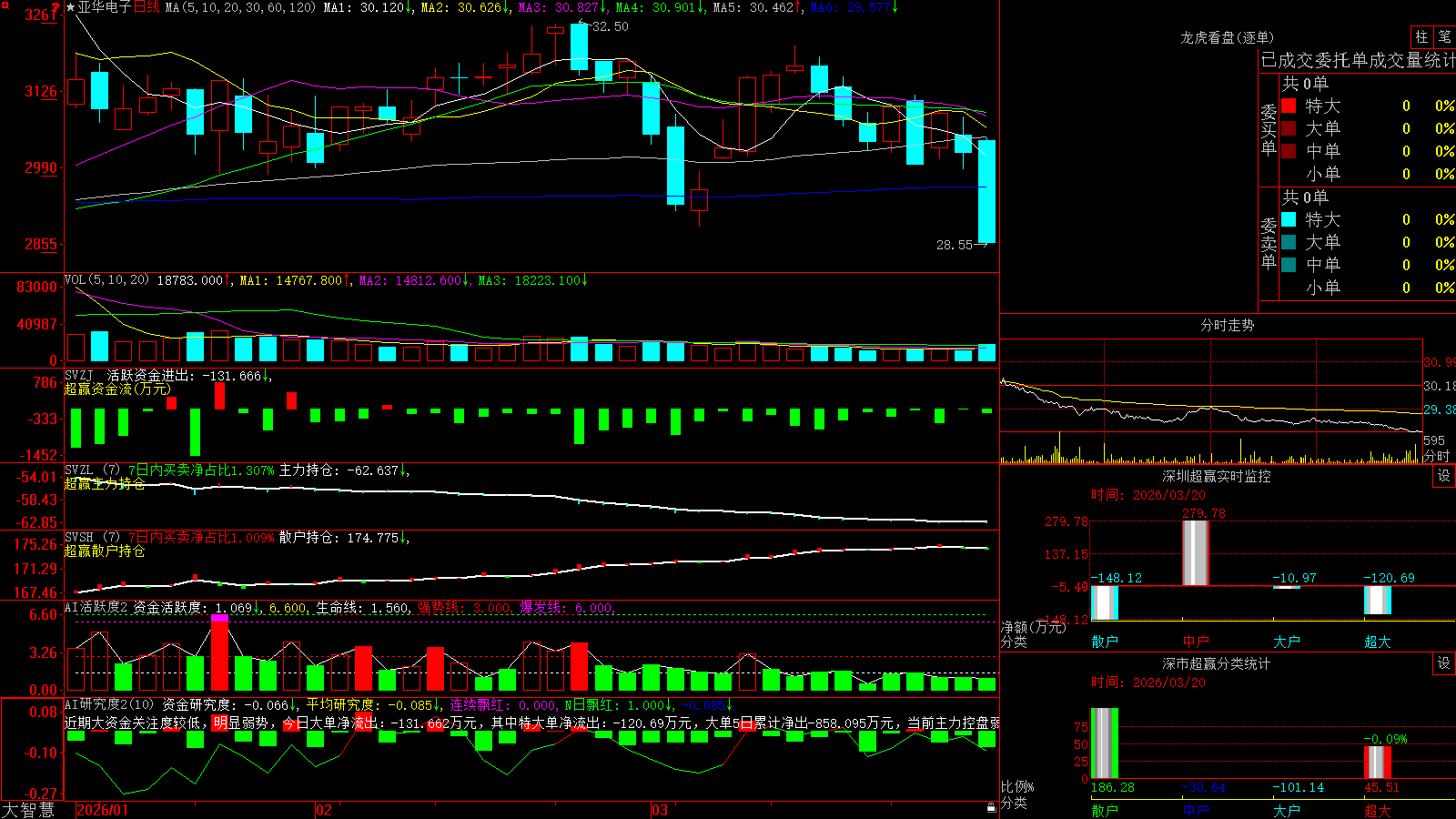1456x819 pixels.
Task: Click the teal 中单 sell-order swatch
Action: [x=1289, y=265]
